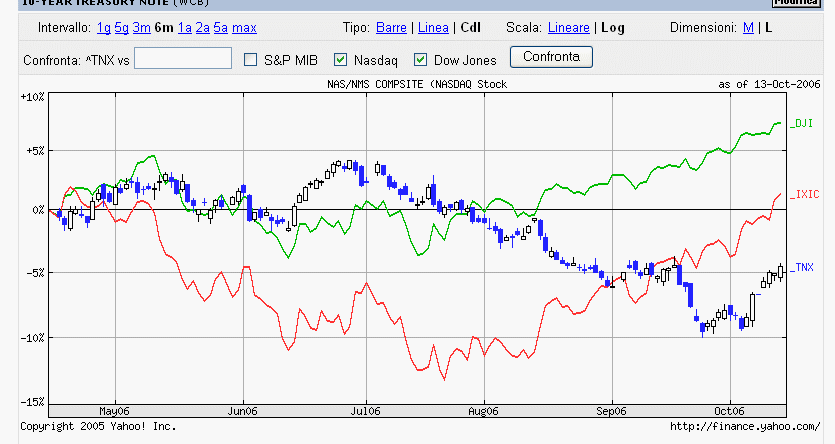Click the Copyright 2005 Yahoo! Inc. text
Viewport: 835px width, 444px height.
[98, 426]
